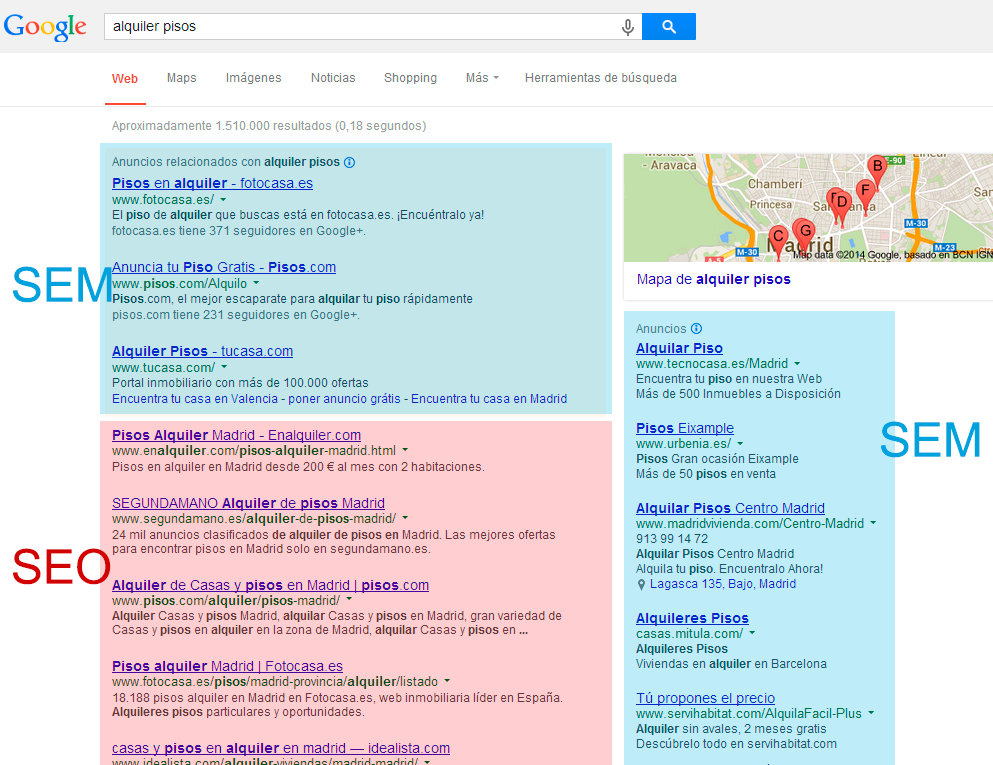This screenshot has width=993, height=765.
Task: Open 'SEGUNDAMANO Alquiler de pisos Madrid' result
Action: click(248, 503)
